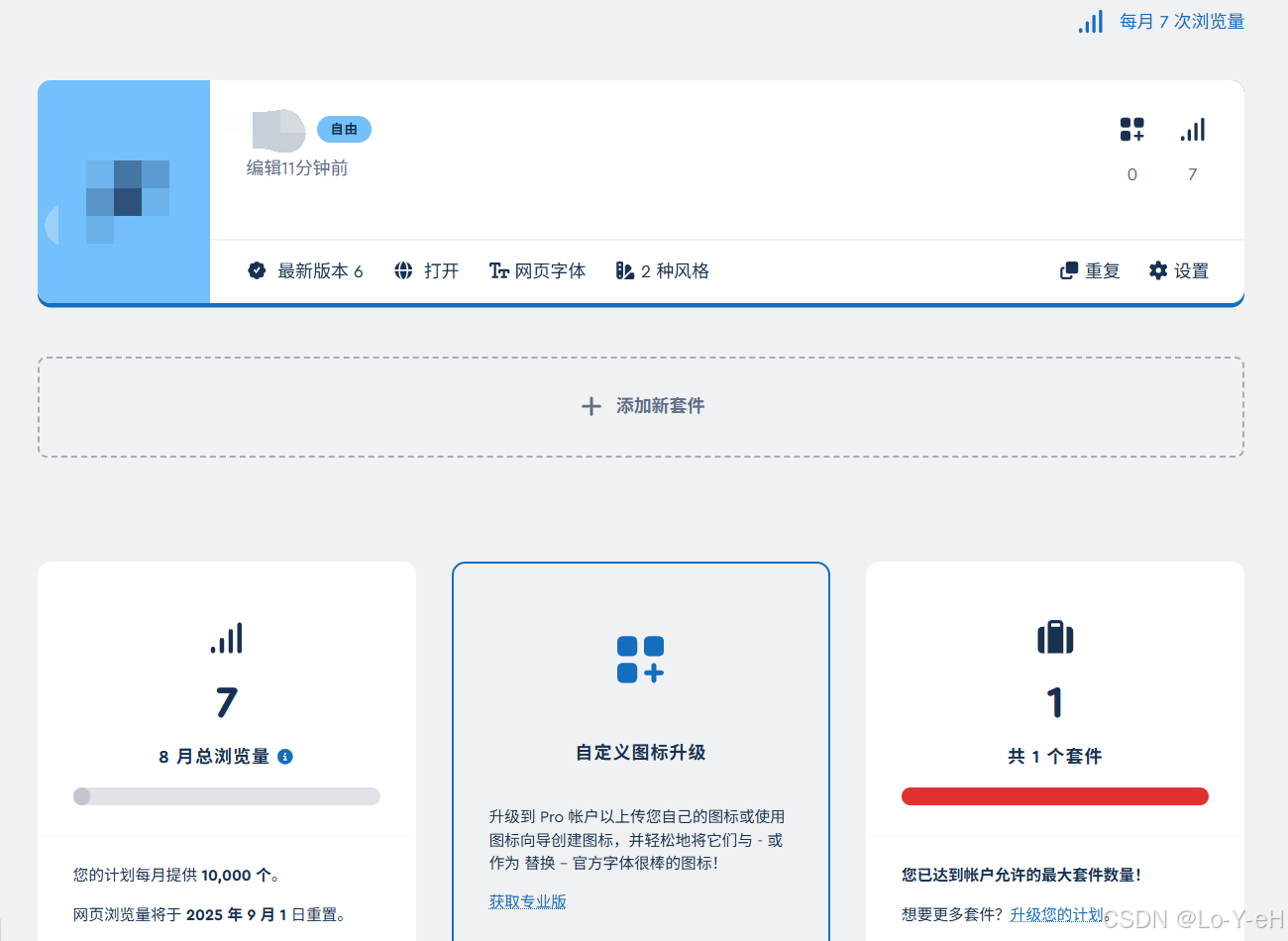Click the globe icon next to 打开
Viewport: 1288px width, 941px height.
pos(403,270)
